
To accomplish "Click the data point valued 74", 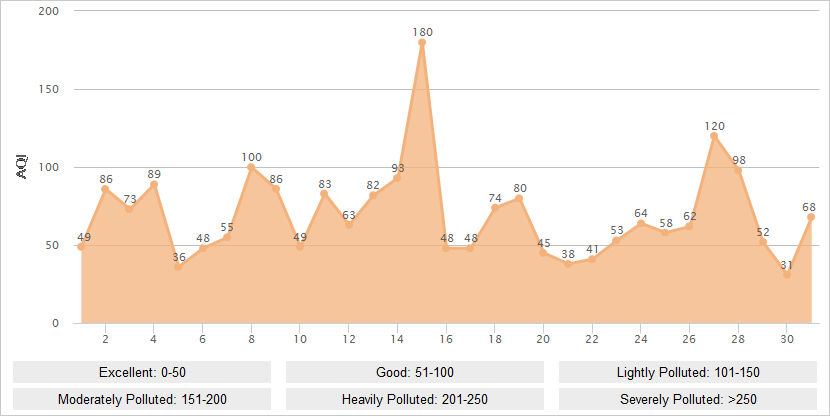I will [494, 207].
